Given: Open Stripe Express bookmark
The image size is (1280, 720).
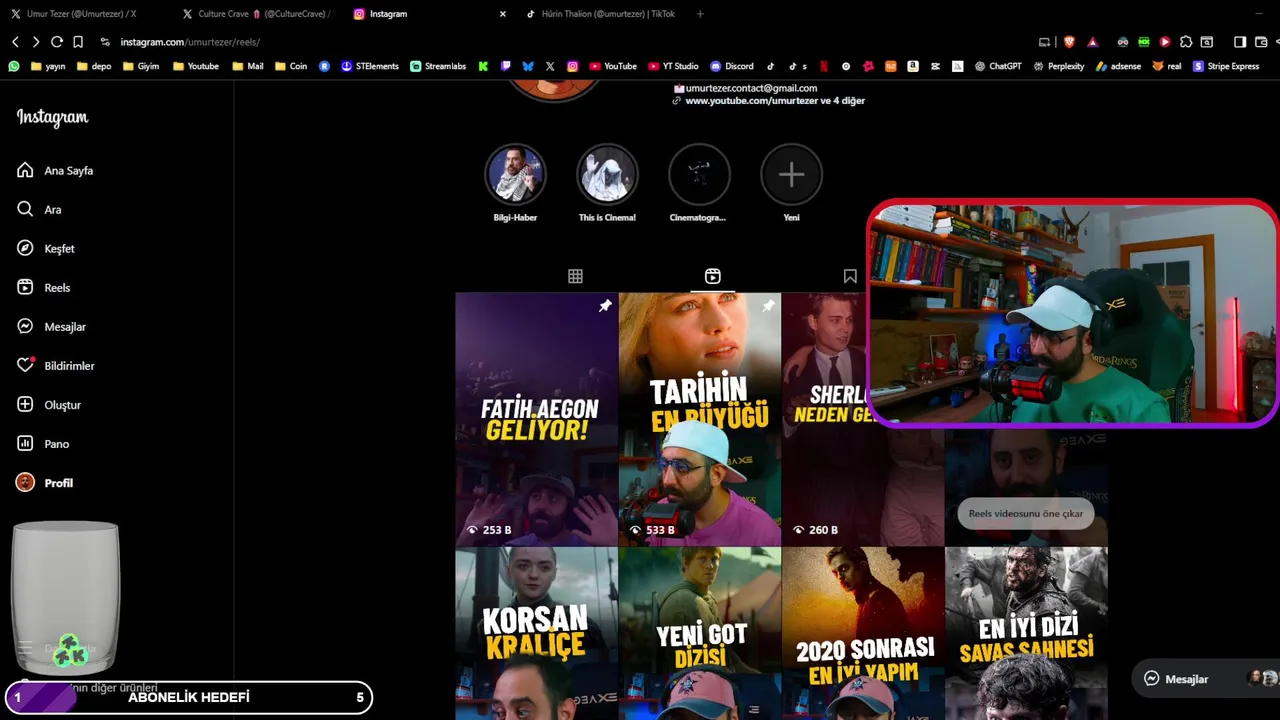Looking at the screenshot, I should [1226, 66].
